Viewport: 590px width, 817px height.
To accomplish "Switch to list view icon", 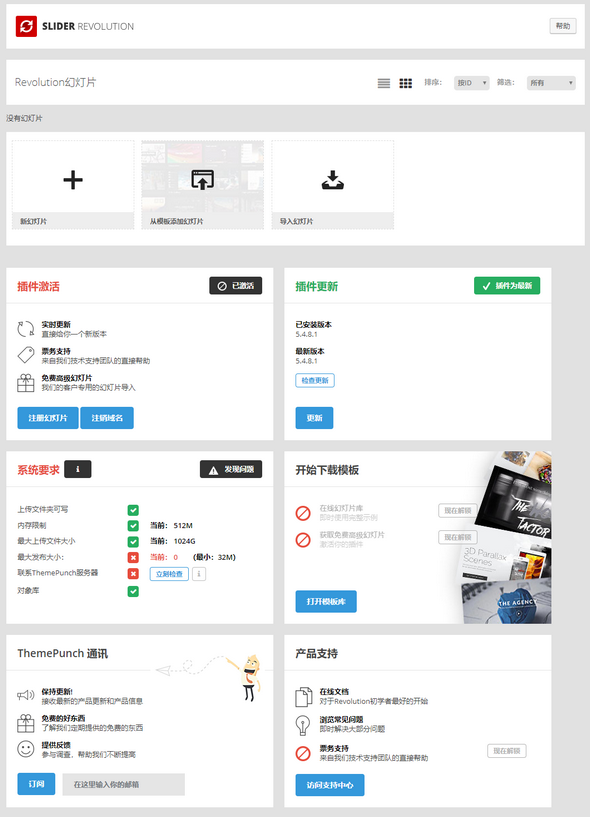I will coord(384,83).
